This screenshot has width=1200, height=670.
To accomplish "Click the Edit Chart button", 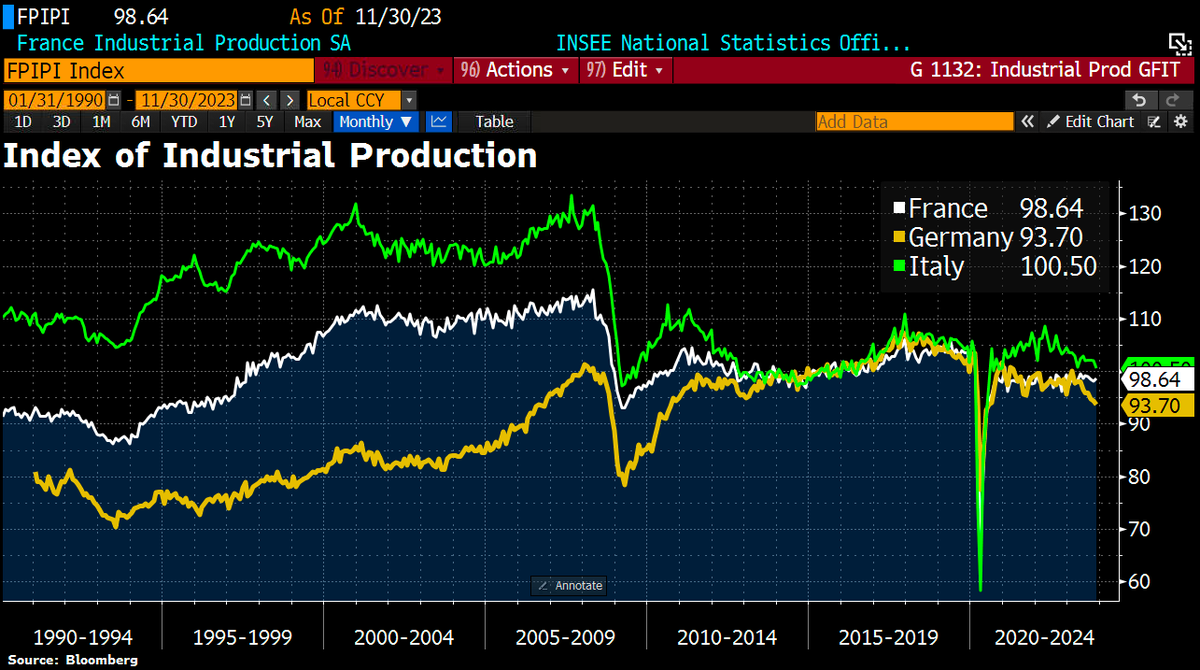I will click(1097, 121).
